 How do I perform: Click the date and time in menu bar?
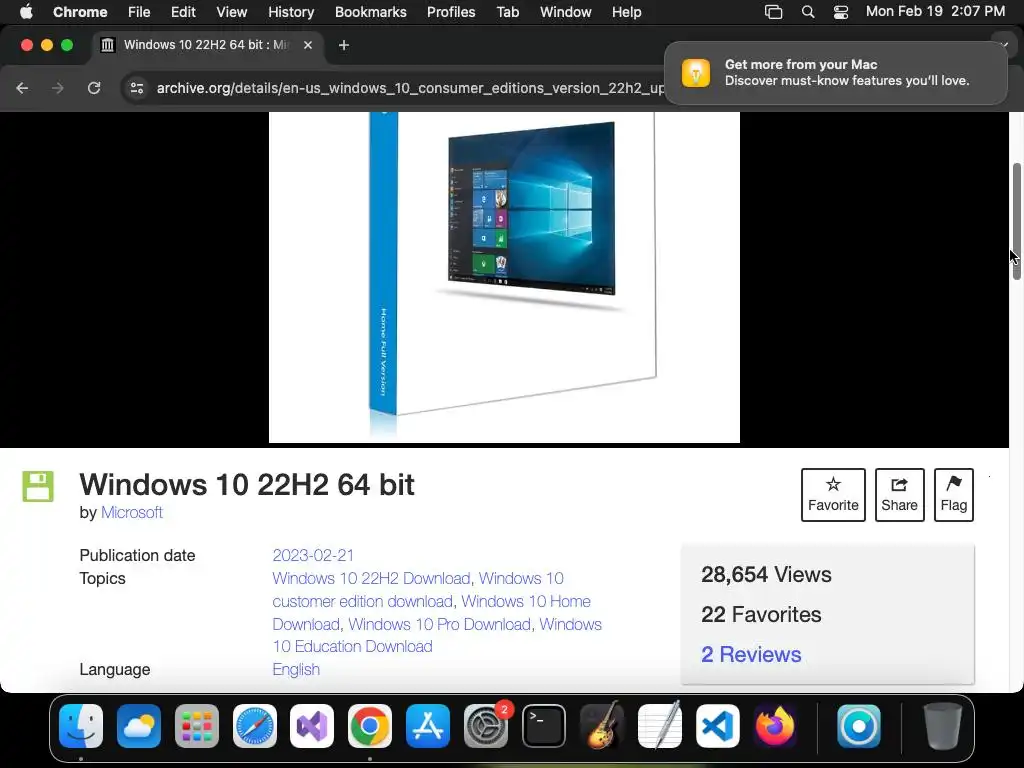pos(935,11)
